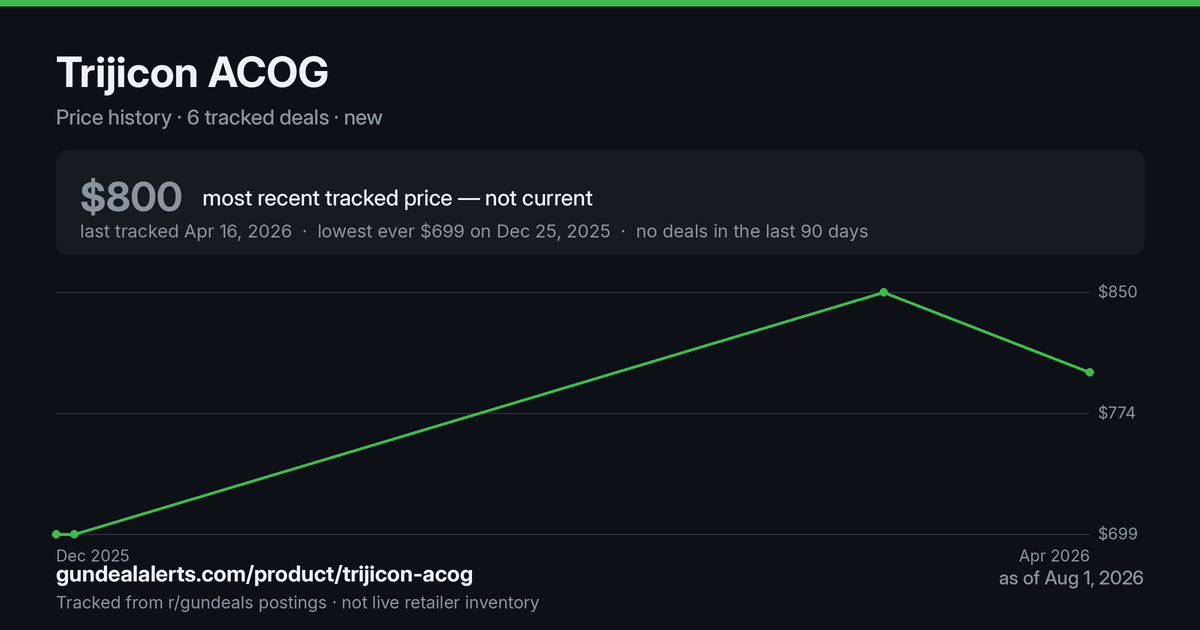The image size is (1200, 630).
Task: Click 'Tracked from r/gundeals postings' footer
Action: pos(191,602)
